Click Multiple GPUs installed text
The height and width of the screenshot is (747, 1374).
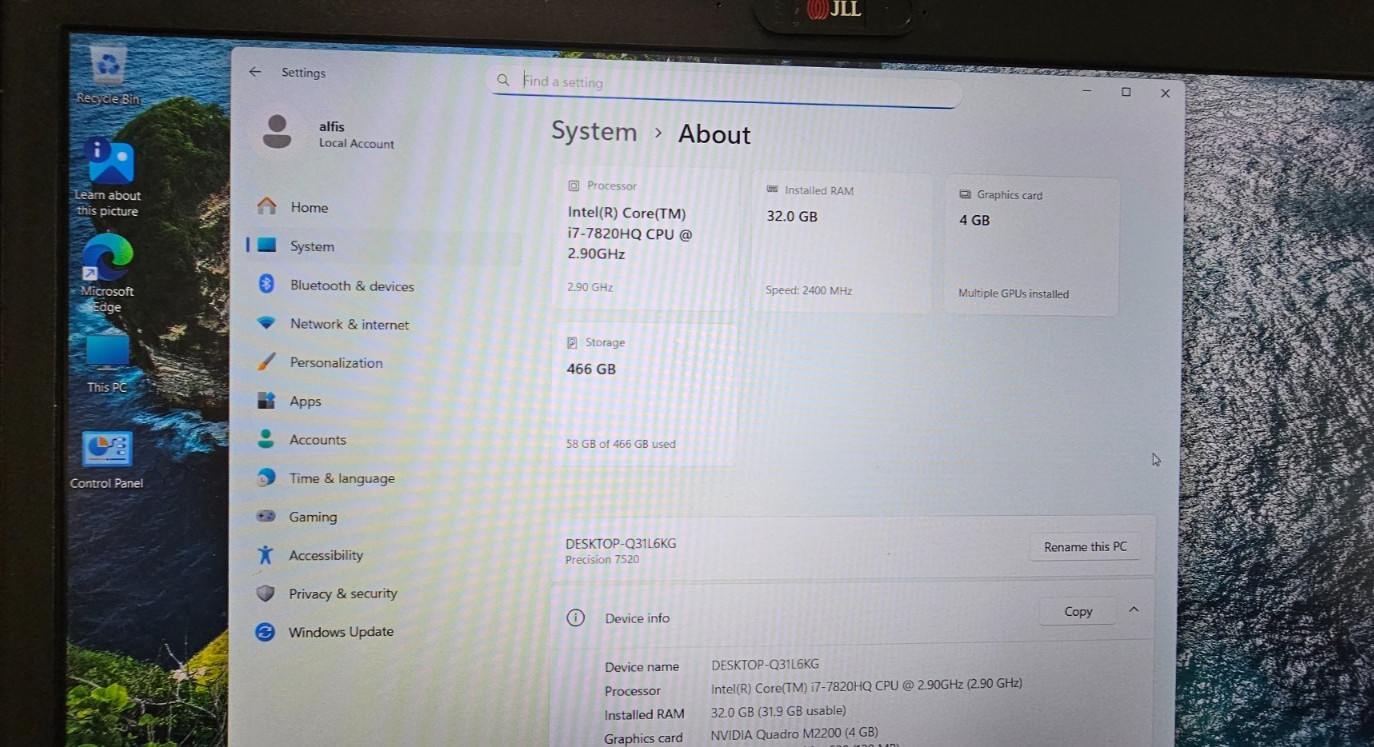pyautogui.click(x=1013, y=294)
